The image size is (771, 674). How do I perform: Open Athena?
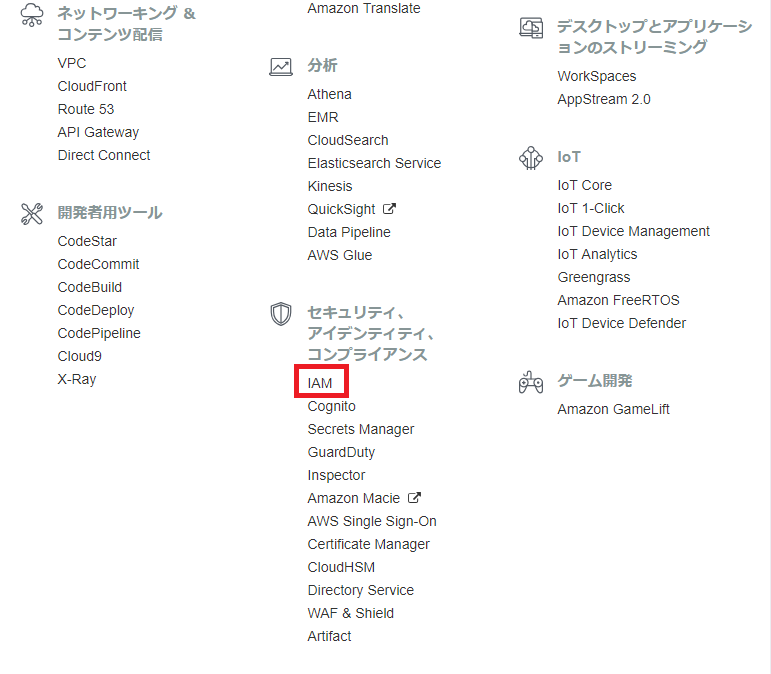click(329, 94)
